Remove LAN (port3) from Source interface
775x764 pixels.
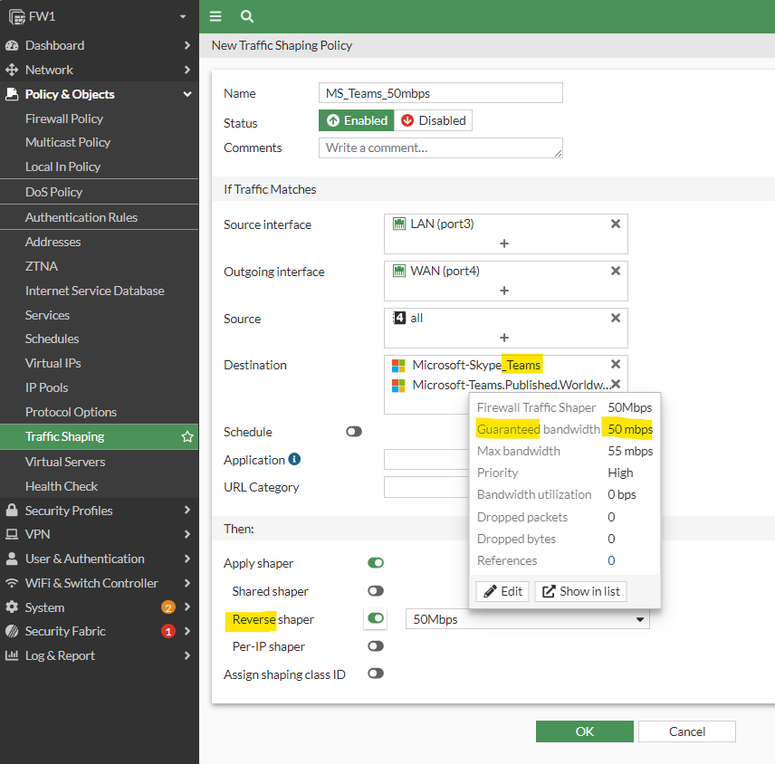coord(615,224)
